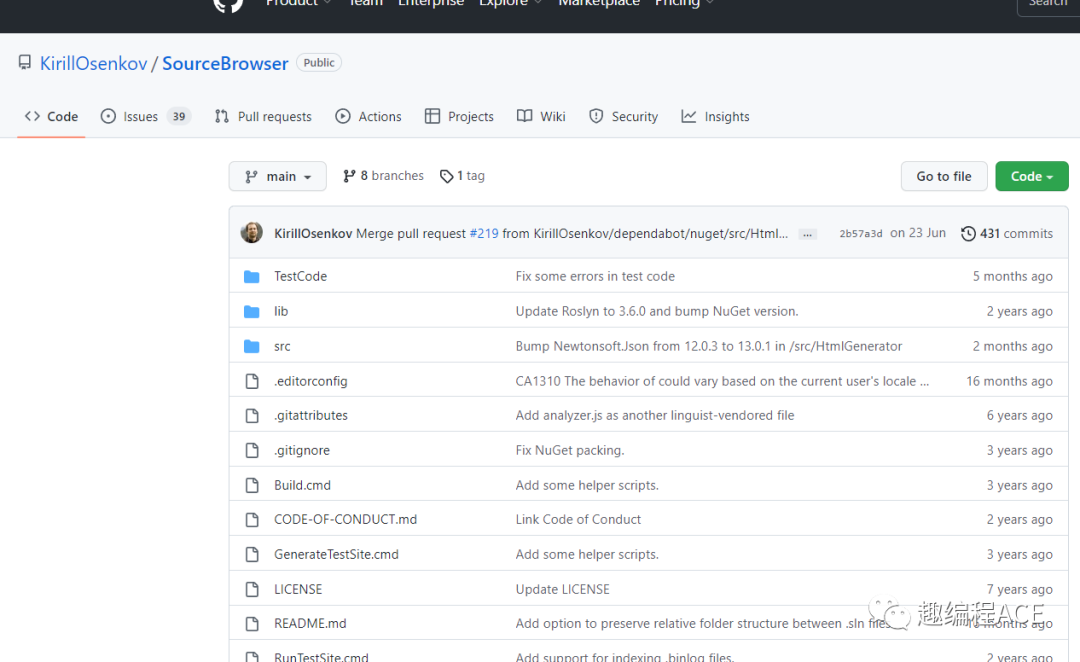
Task: Open commit 'Fix some errors in test code'
Action: [x=595, y=276]
